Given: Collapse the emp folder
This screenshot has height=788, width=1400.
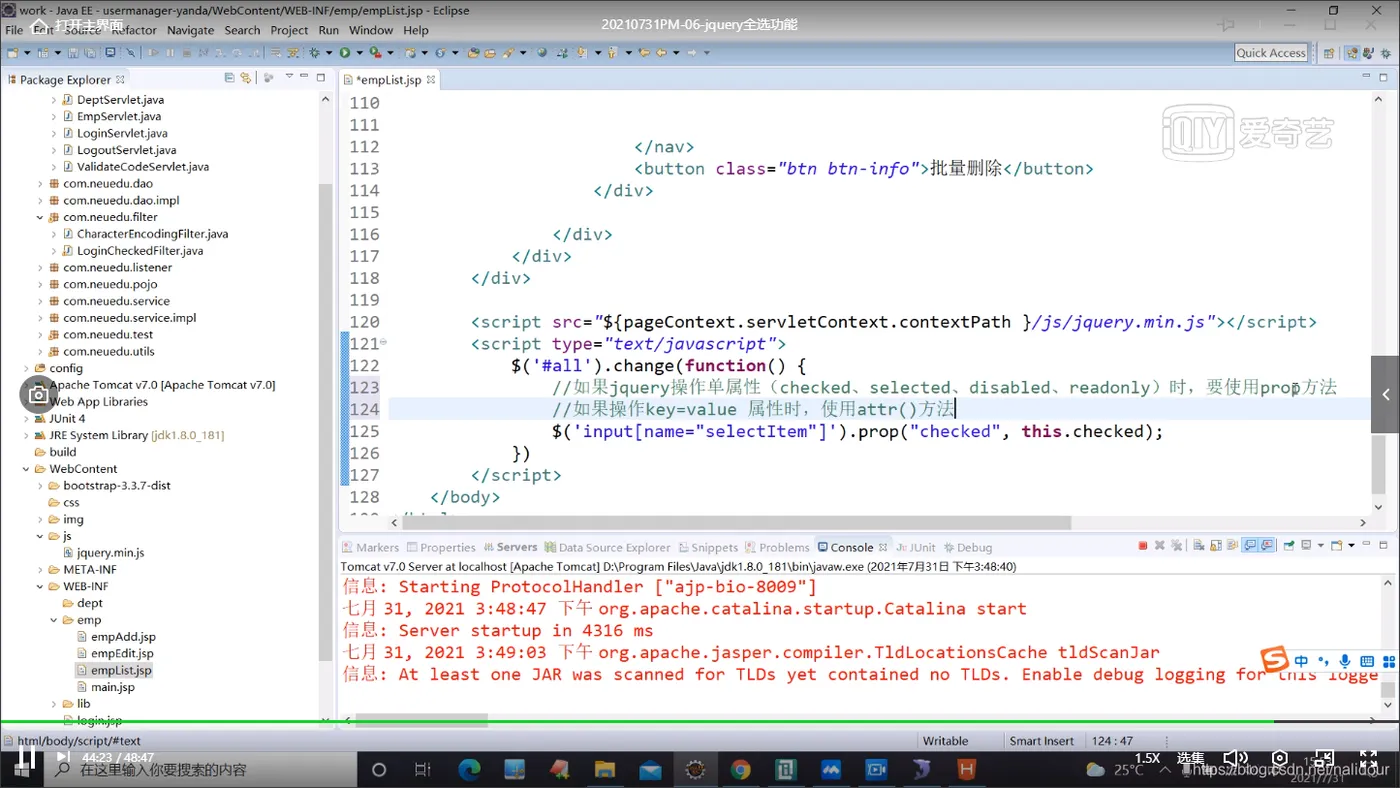Looking at the screenshot, I should 55,620.
